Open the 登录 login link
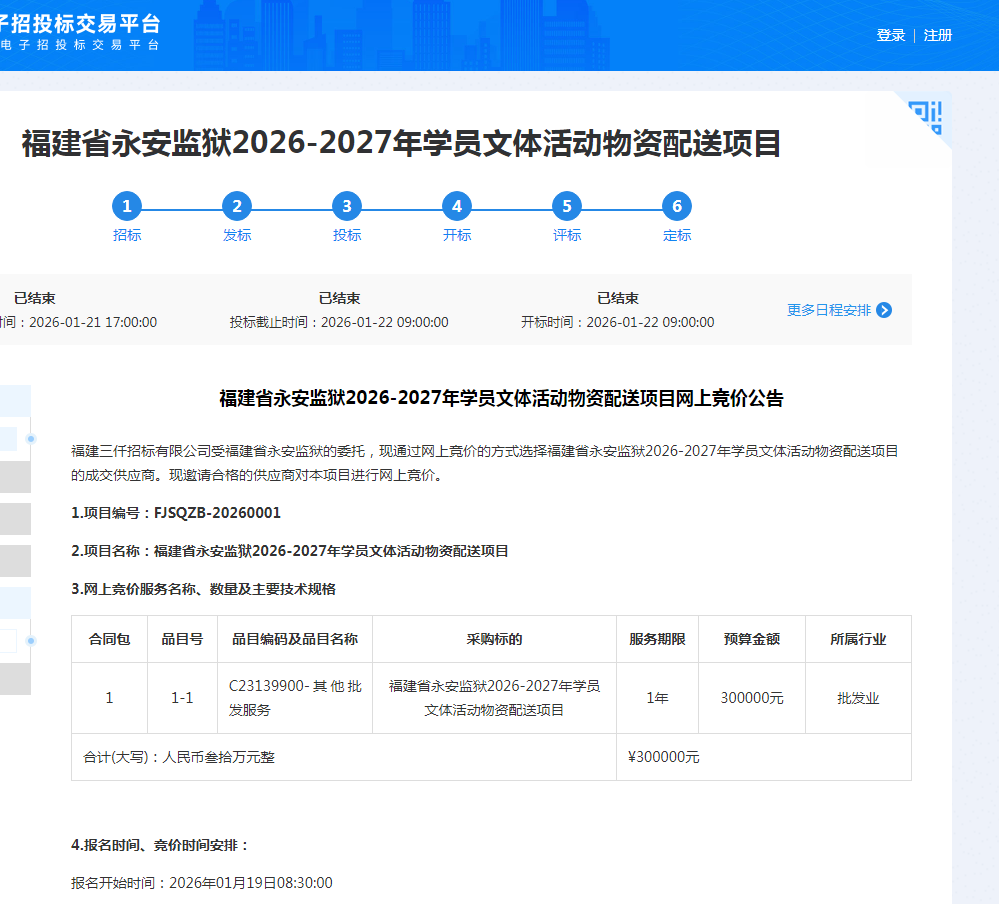The height and width of the screenshot is (904, 999). tap(890, 36)
